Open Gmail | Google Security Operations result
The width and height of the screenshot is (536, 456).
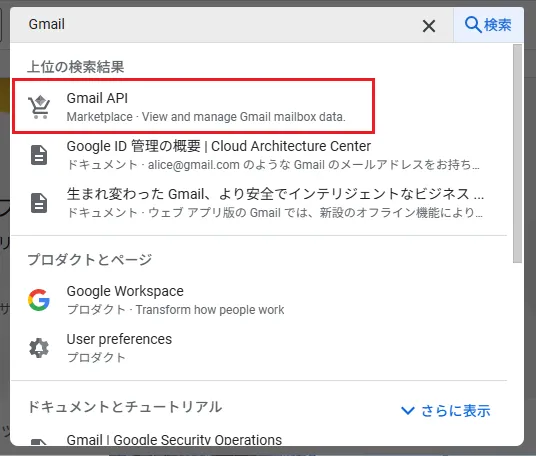click(x=260, y=439)
